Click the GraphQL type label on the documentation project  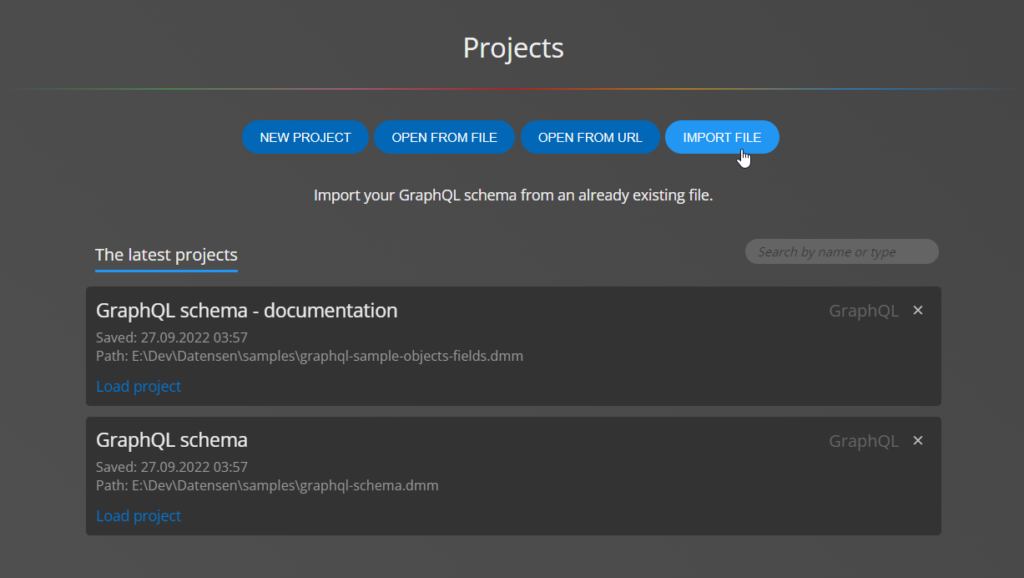[x=863, y=310]
